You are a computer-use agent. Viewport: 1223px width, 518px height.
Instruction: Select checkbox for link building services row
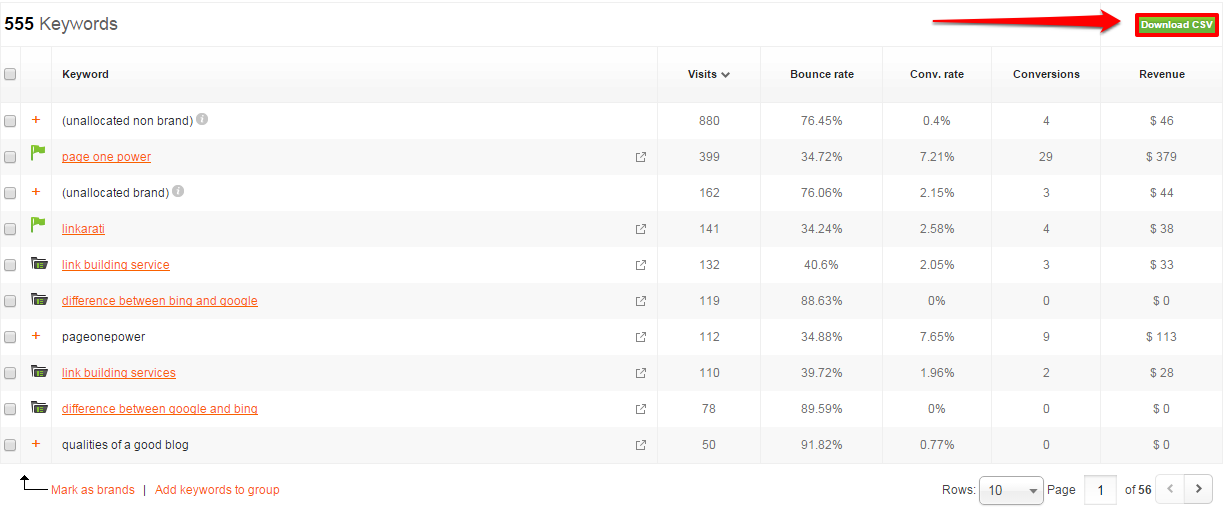tap(10, 373)
